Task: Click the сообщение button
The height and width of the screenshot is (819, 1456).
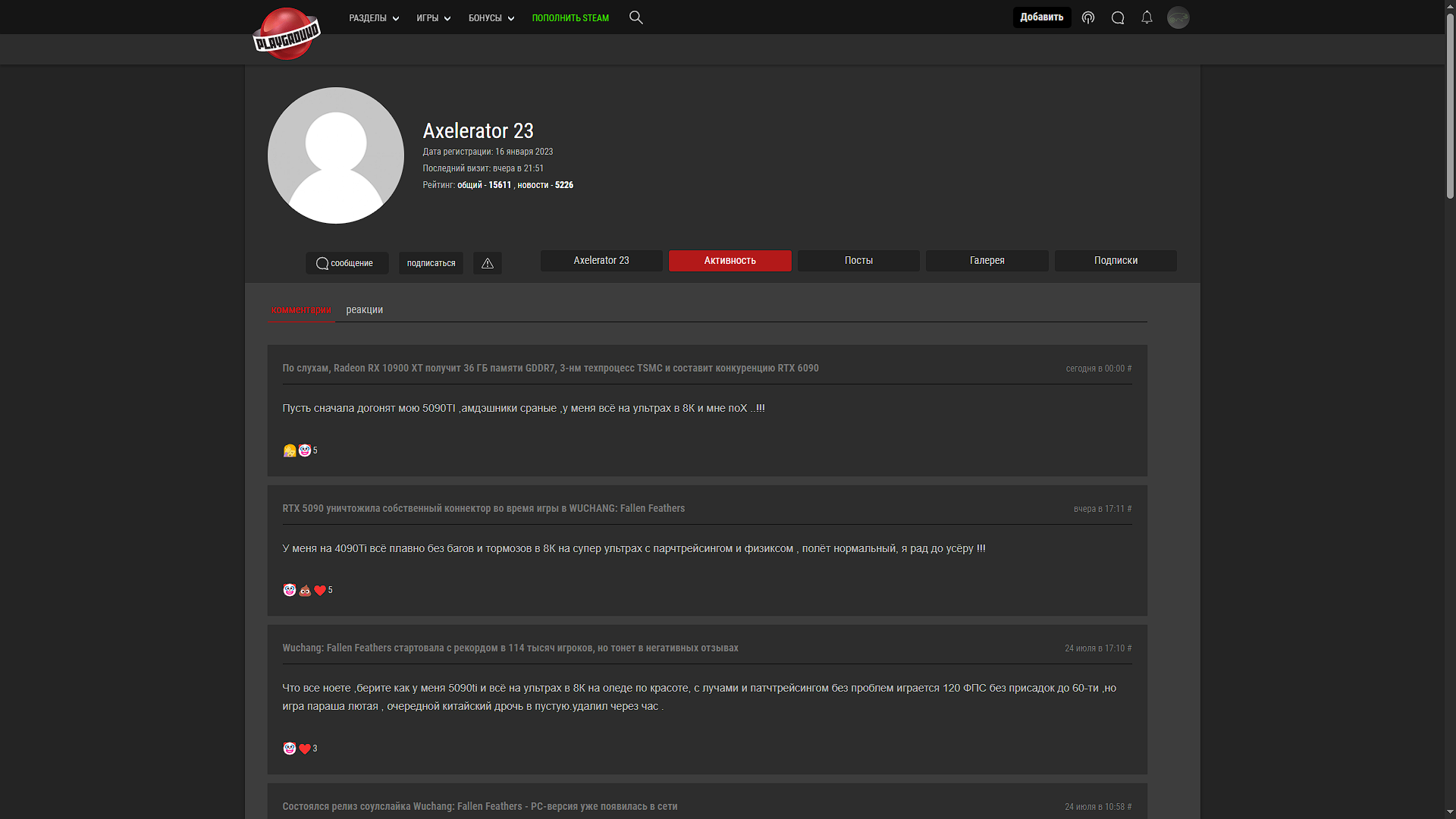Action: tap(347, 263)
